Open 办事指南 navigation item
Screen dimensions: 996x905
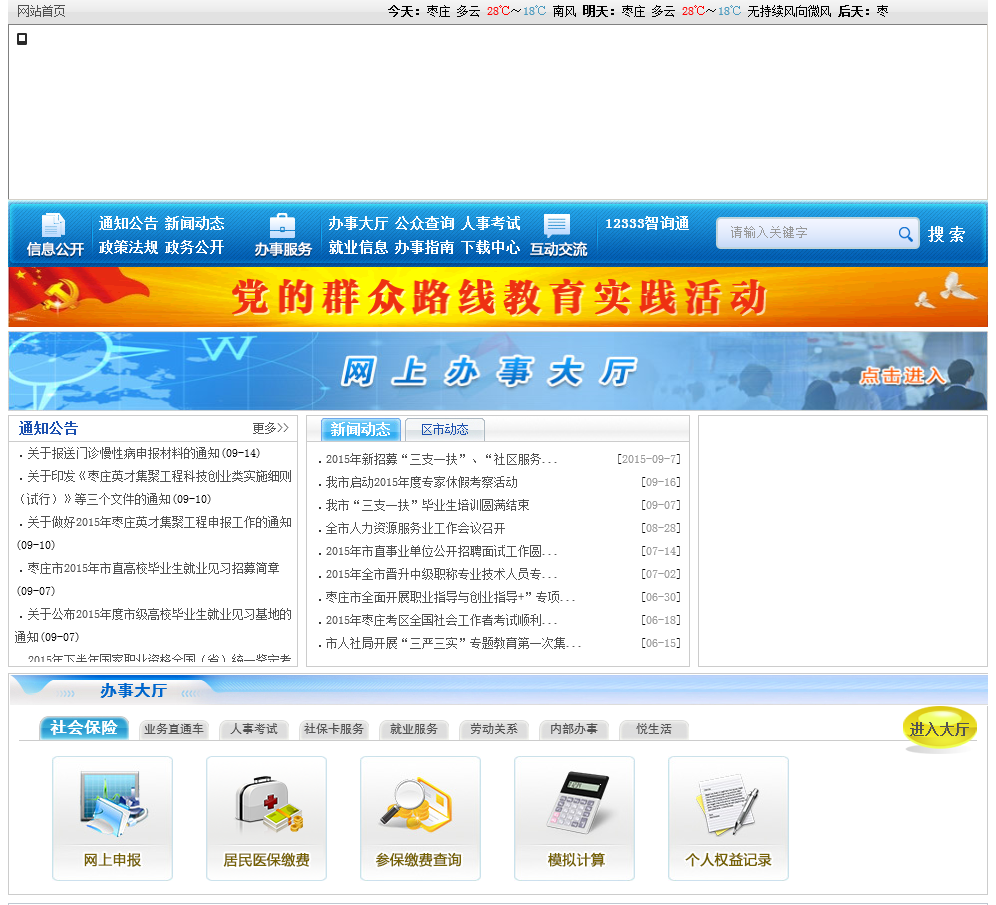point(424,247)
